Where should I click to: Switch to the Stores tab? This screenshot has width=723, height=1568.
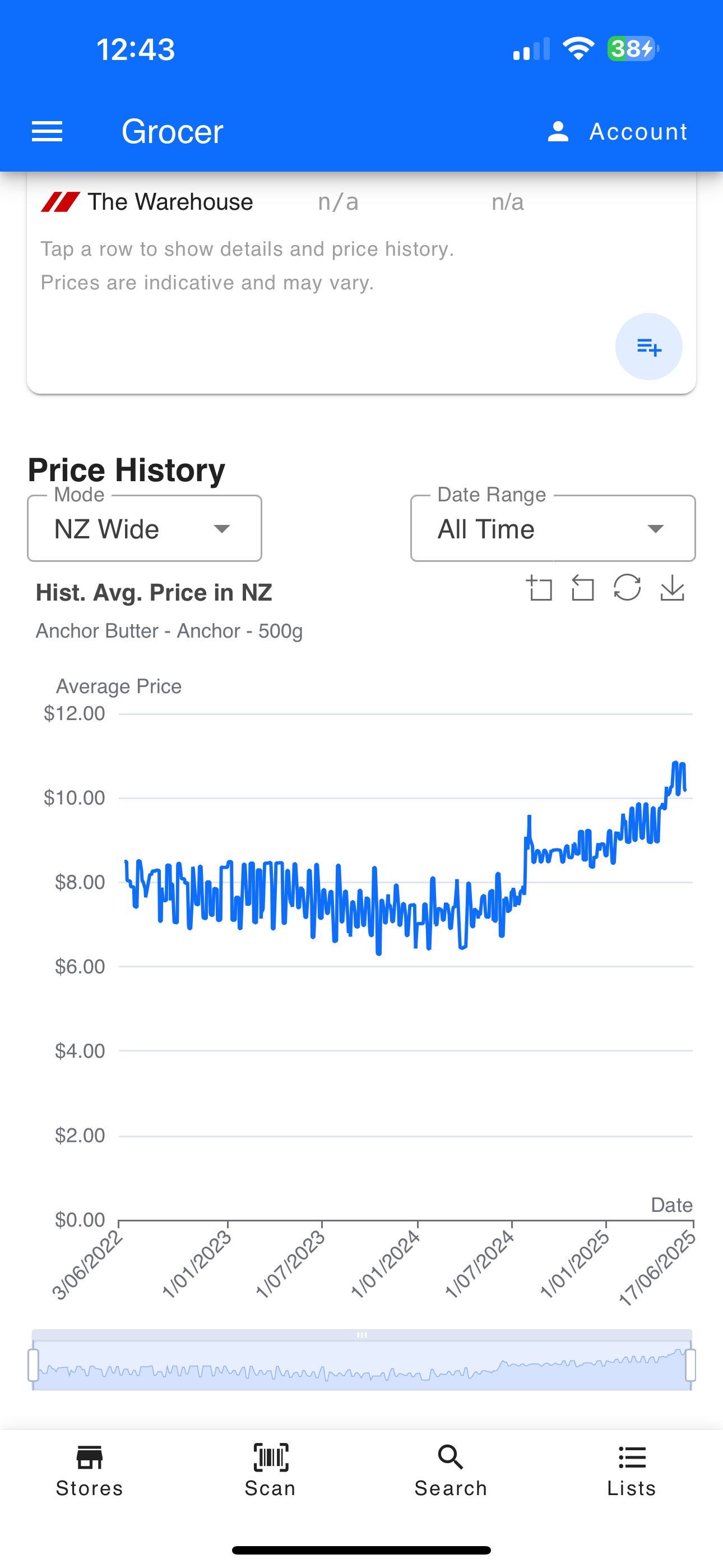tap(90, 1470)
